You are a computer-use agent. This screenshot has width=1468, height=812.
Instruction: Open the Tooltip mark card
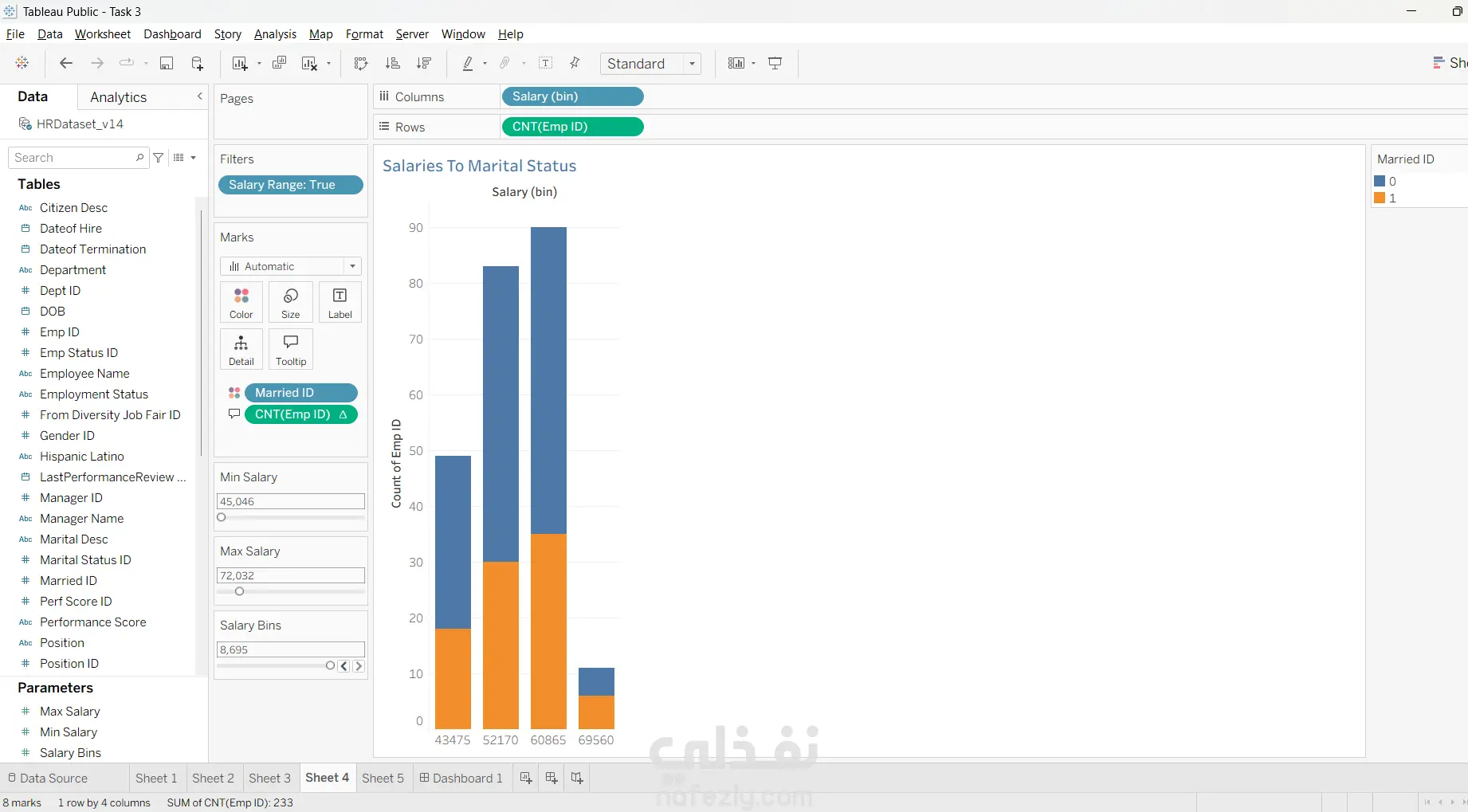291,350
